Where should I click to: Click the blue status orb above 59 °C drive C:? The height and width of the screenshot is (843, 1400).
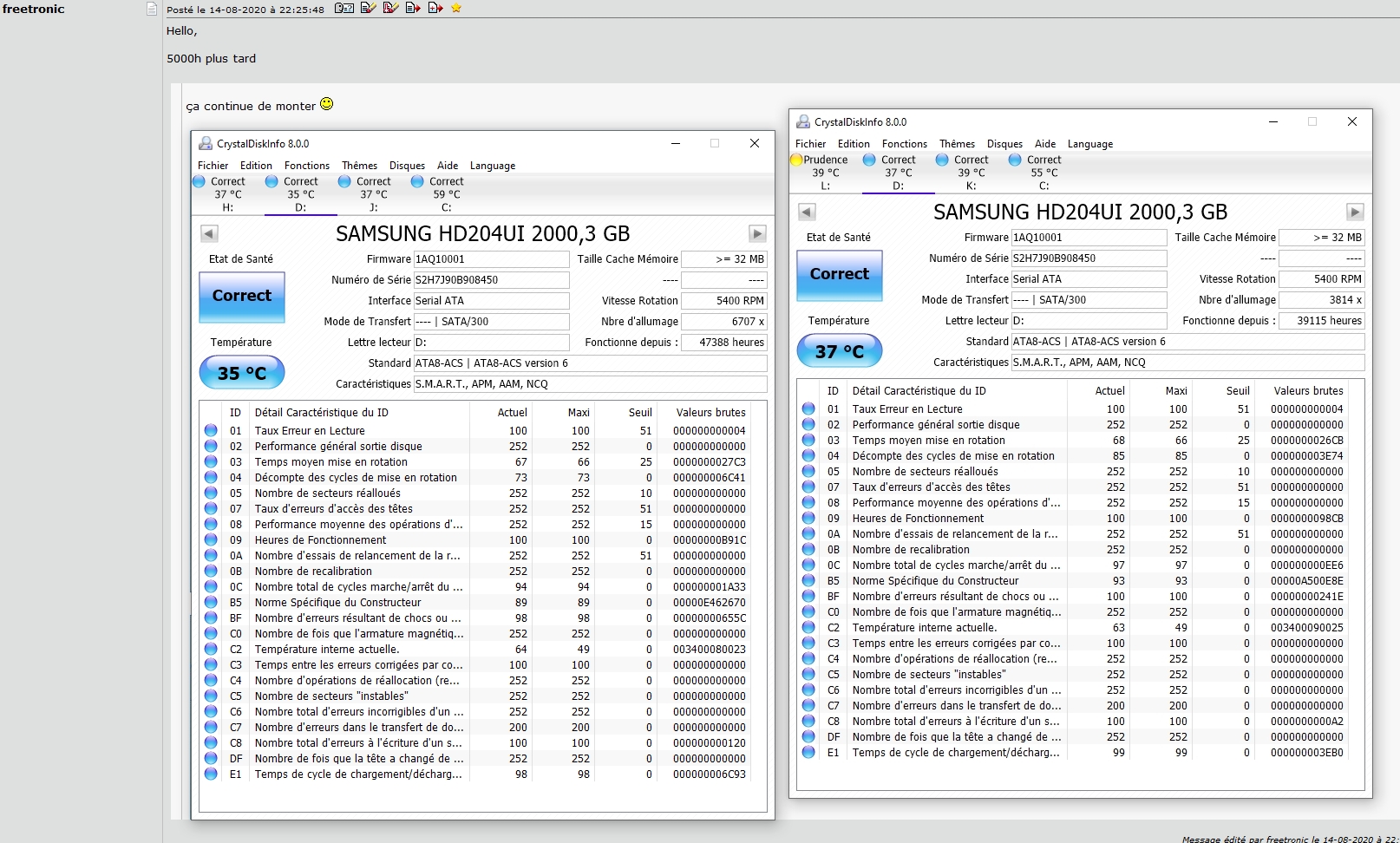click(x=417, y=181)
